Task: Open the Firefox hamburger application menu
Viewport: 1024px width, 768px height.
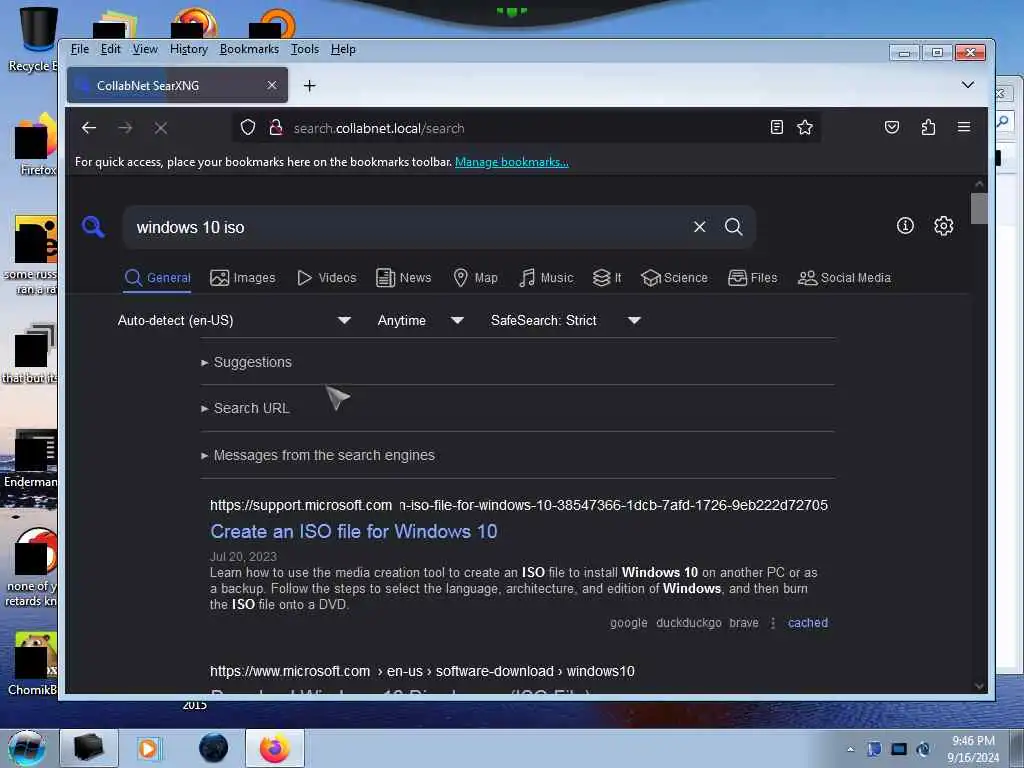Action: click(963, 127)
